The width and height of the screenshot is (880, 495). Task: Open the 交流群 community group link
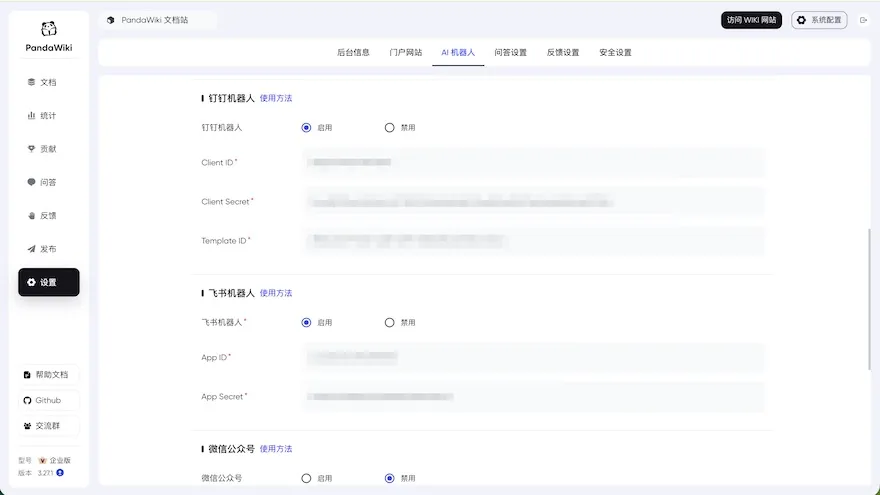pyautogui.click(x=49, y=426)
